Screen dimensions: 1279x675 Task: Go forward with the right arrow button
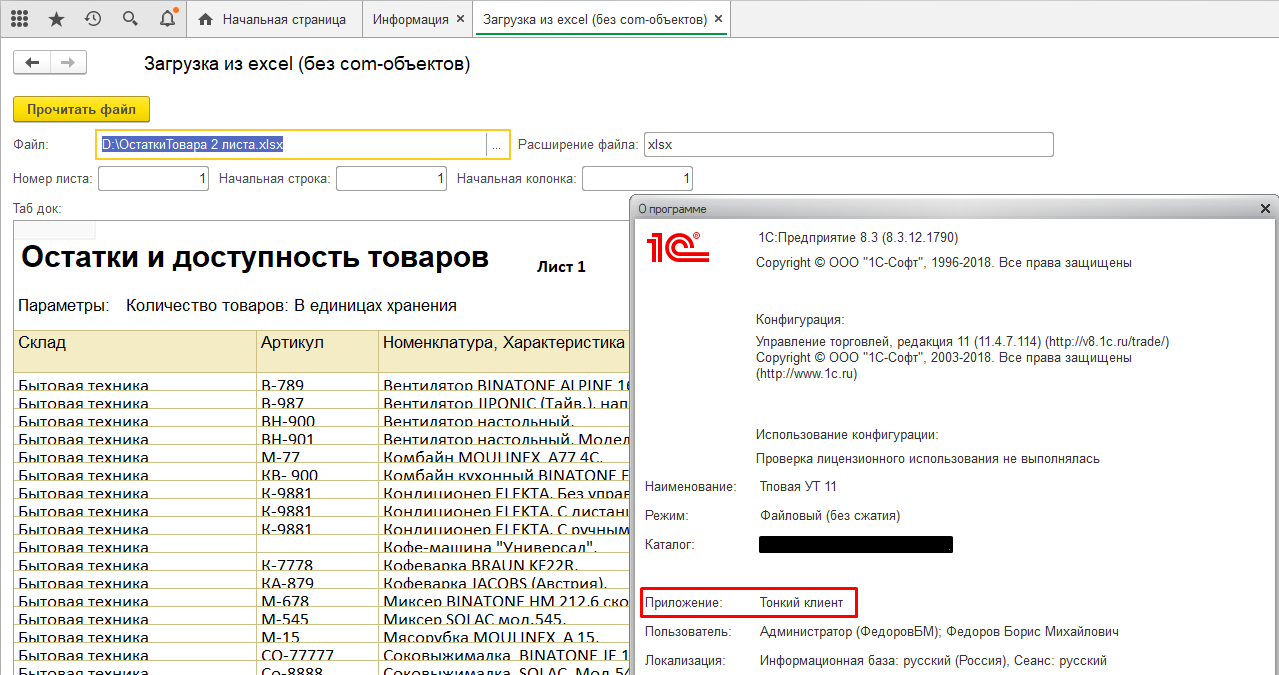(68, 63)
